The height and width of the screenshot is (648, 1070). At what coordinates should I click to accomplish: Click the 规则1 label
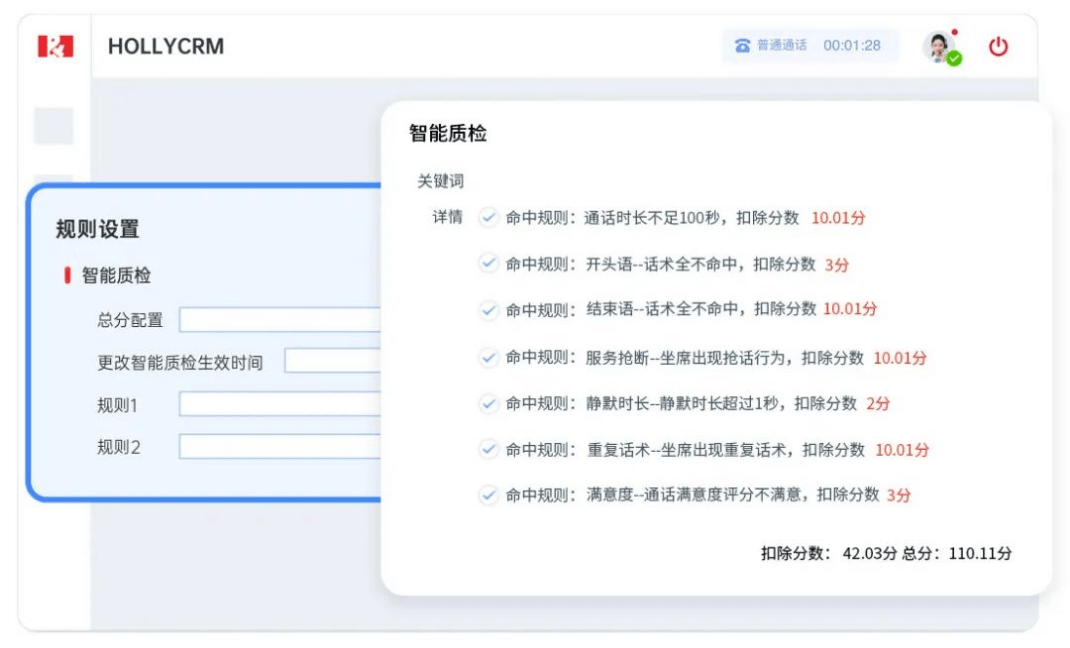coord(117,405)
